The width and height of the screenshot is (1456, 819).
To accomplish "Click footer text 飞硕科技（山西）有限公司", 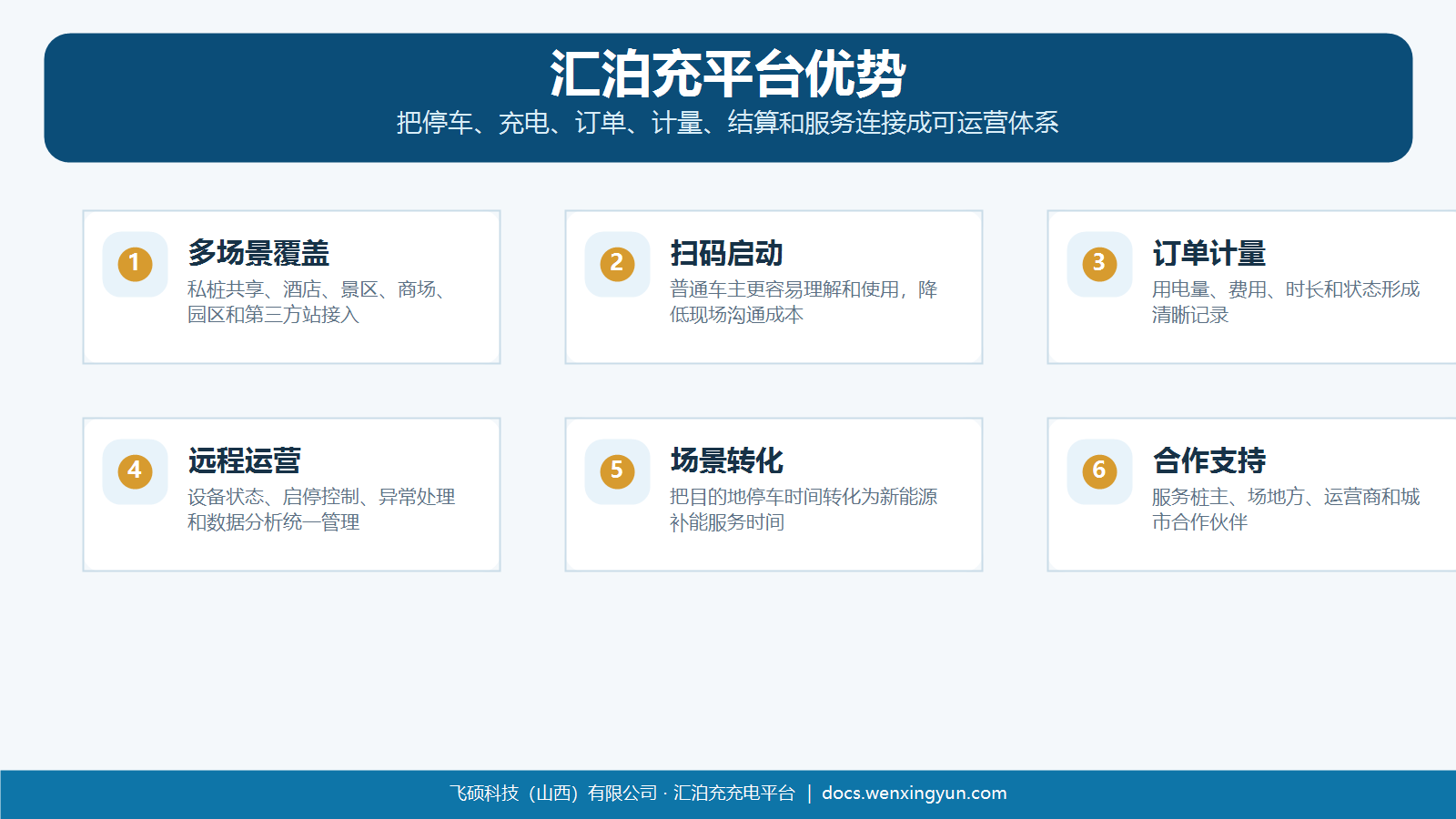I will coord(553,794).
